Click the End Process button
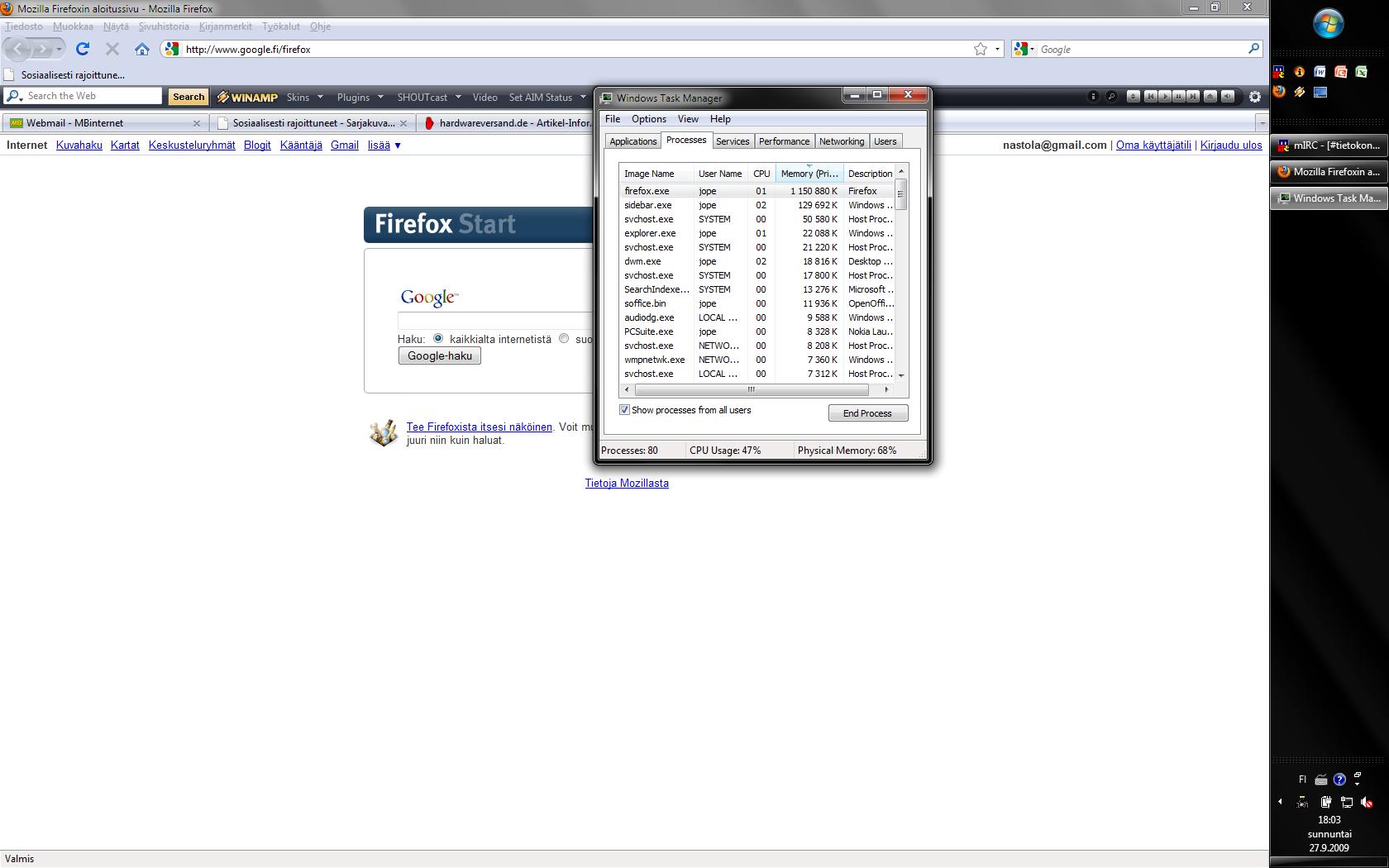 868,413
